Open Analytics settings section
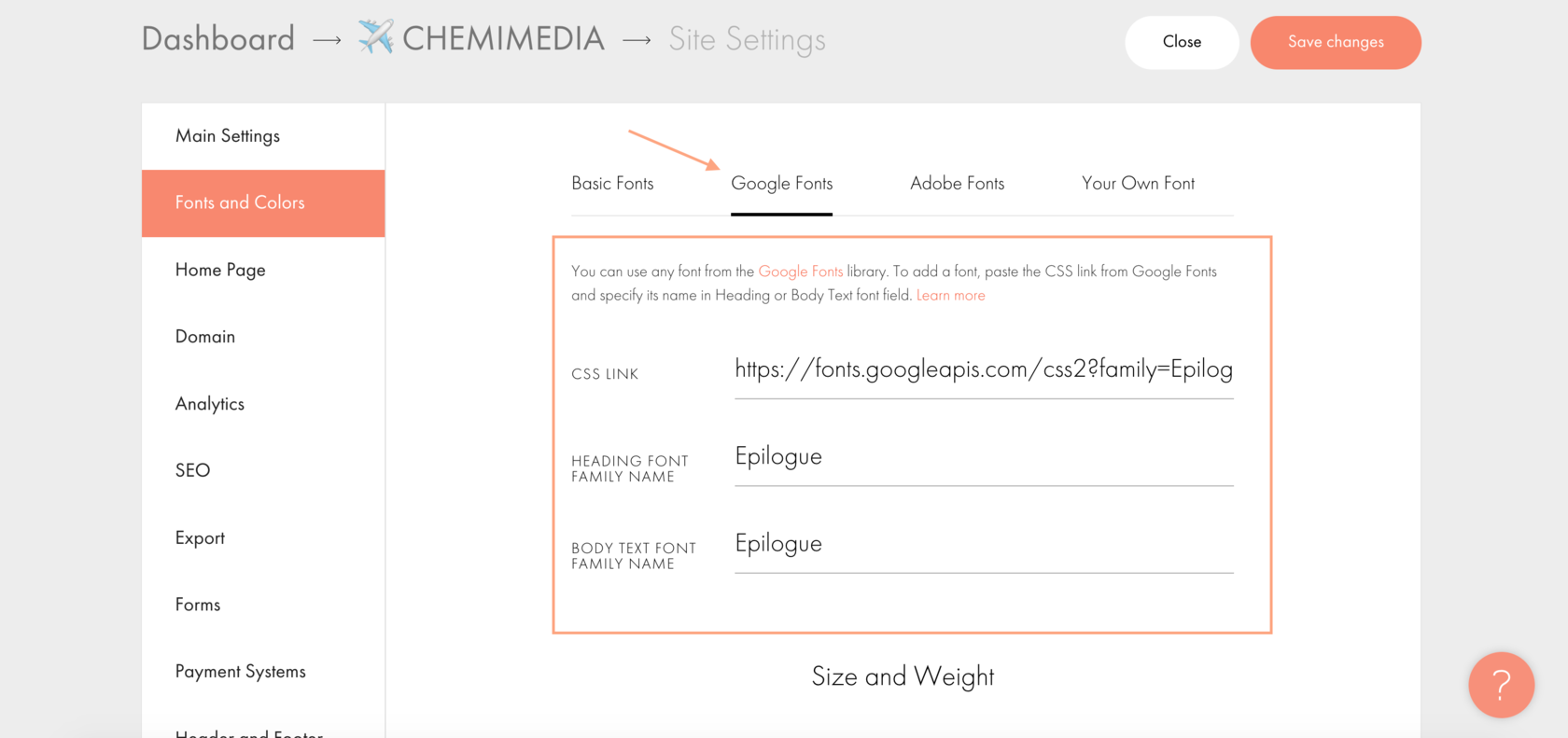This screenshot has height=738, width=1568. 210,404
